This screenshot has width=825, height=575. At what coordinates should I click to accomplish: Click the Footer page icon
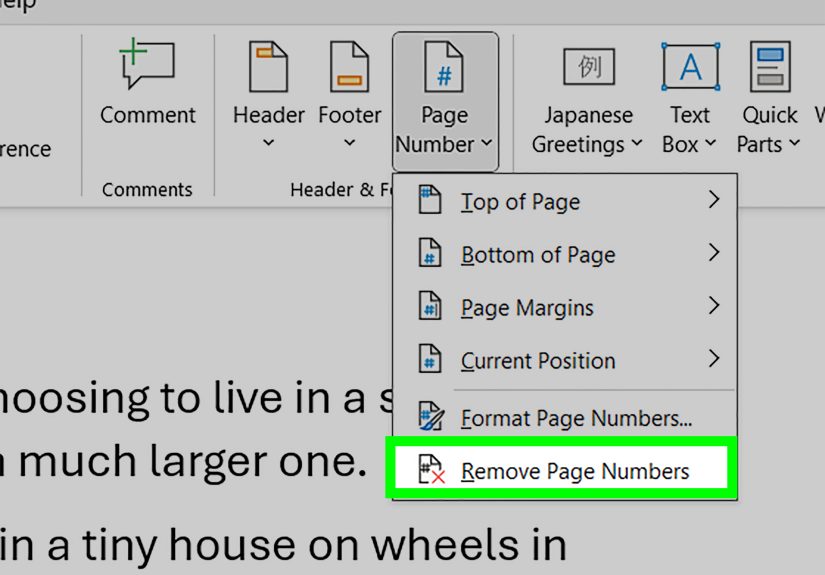[350, 66]
